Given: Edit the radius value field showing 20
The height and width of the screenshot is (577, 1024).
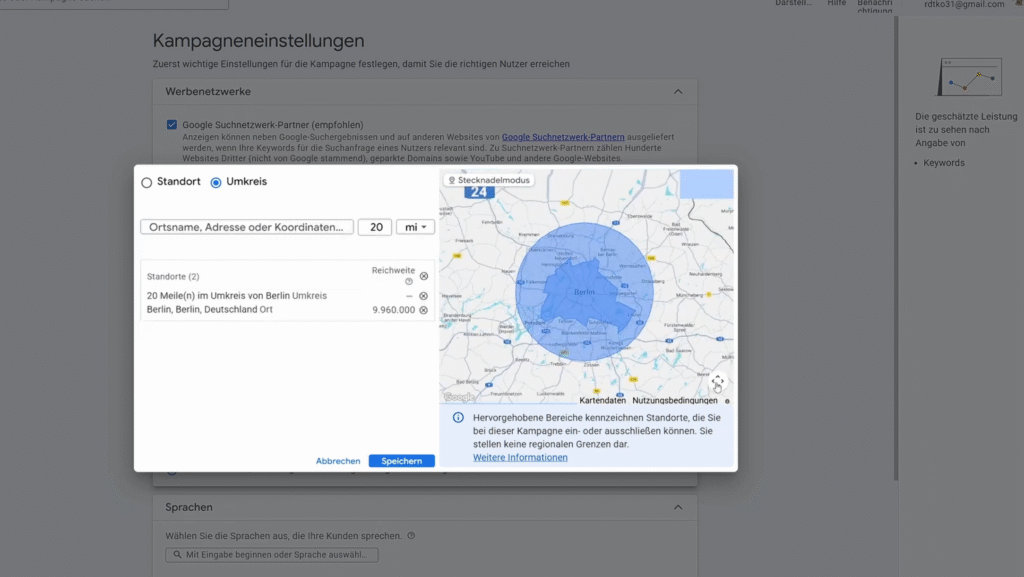Looking at the screenshot, I should pos(376,227).
